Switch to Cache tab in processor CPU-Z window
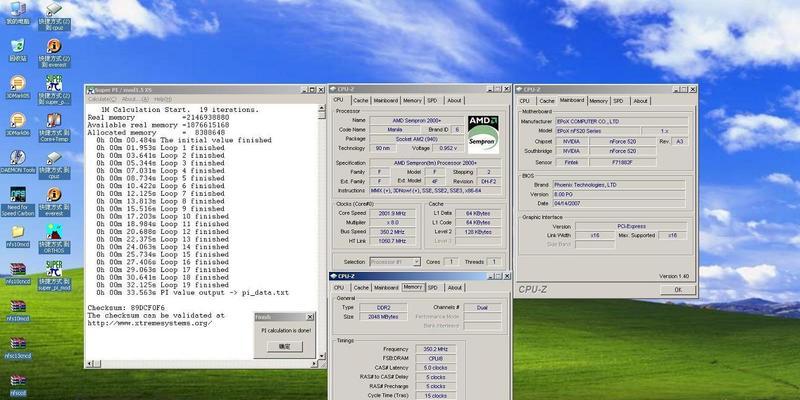 click(360, 101)
